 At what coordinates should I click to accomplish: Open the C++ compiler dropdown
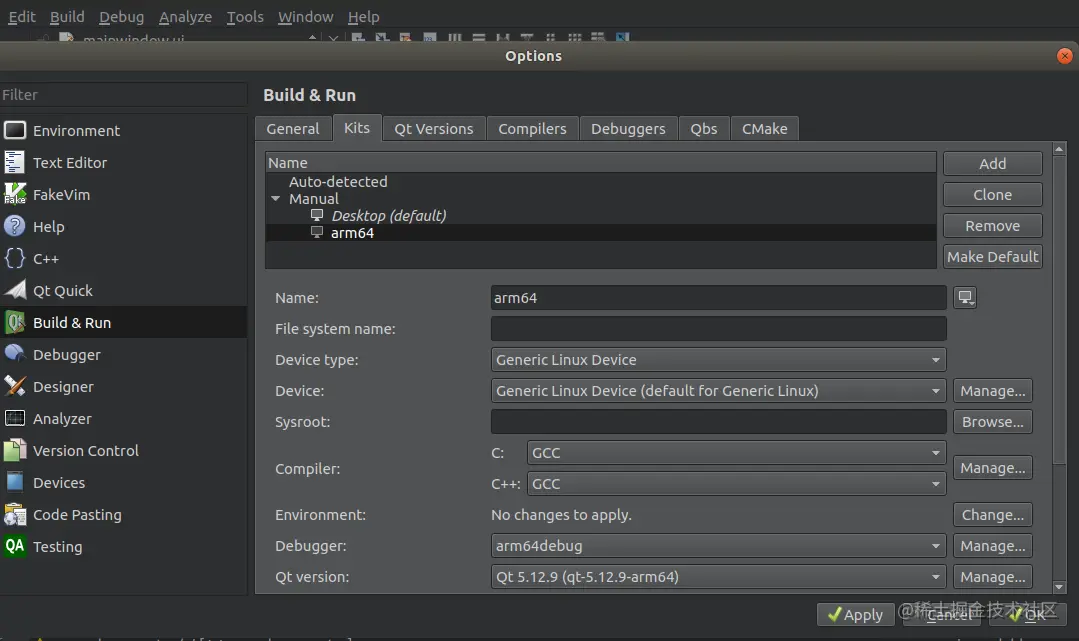click(x=736, y=483)
